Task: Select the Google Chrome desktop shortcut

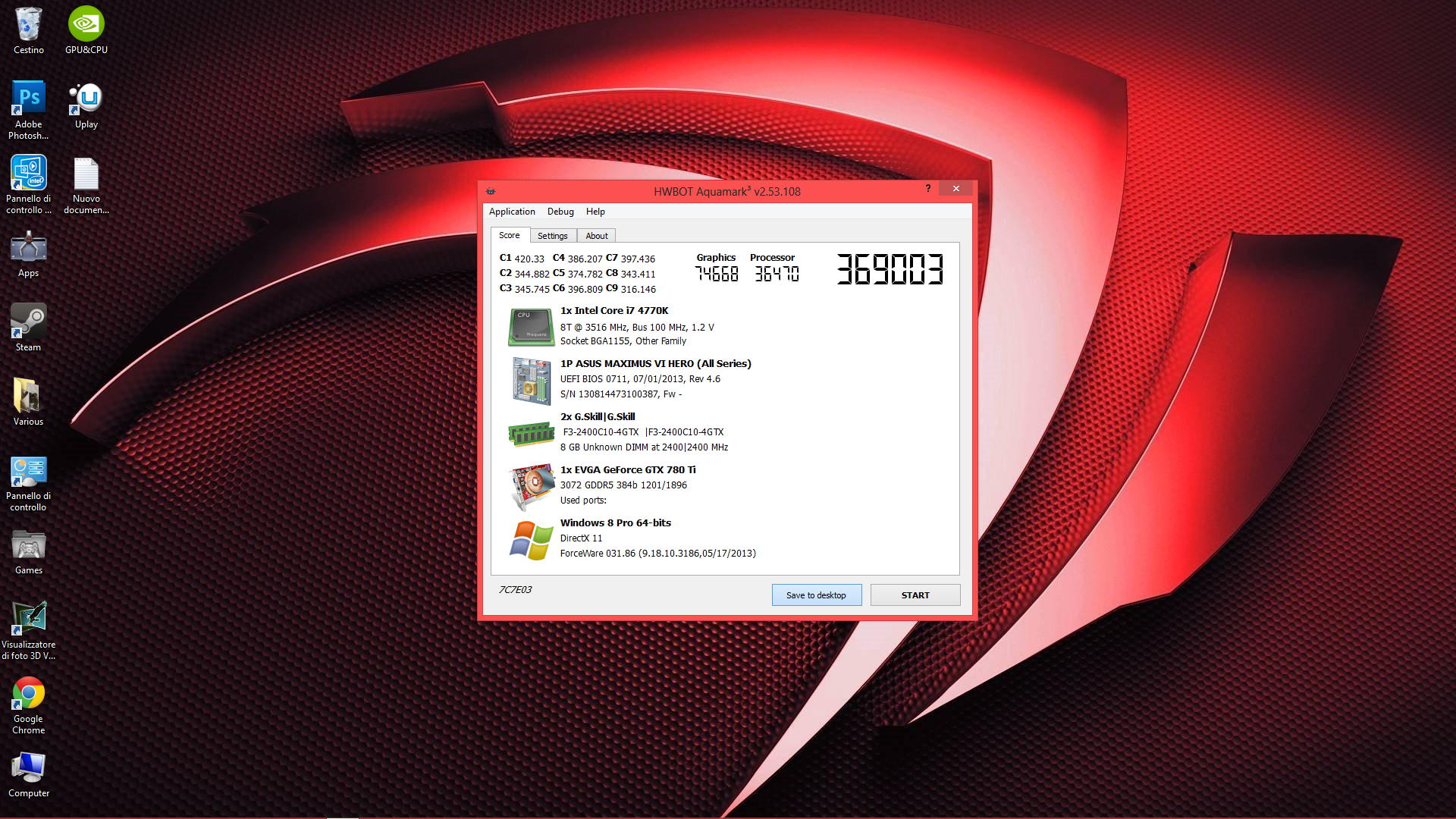Action: point(28,704)
